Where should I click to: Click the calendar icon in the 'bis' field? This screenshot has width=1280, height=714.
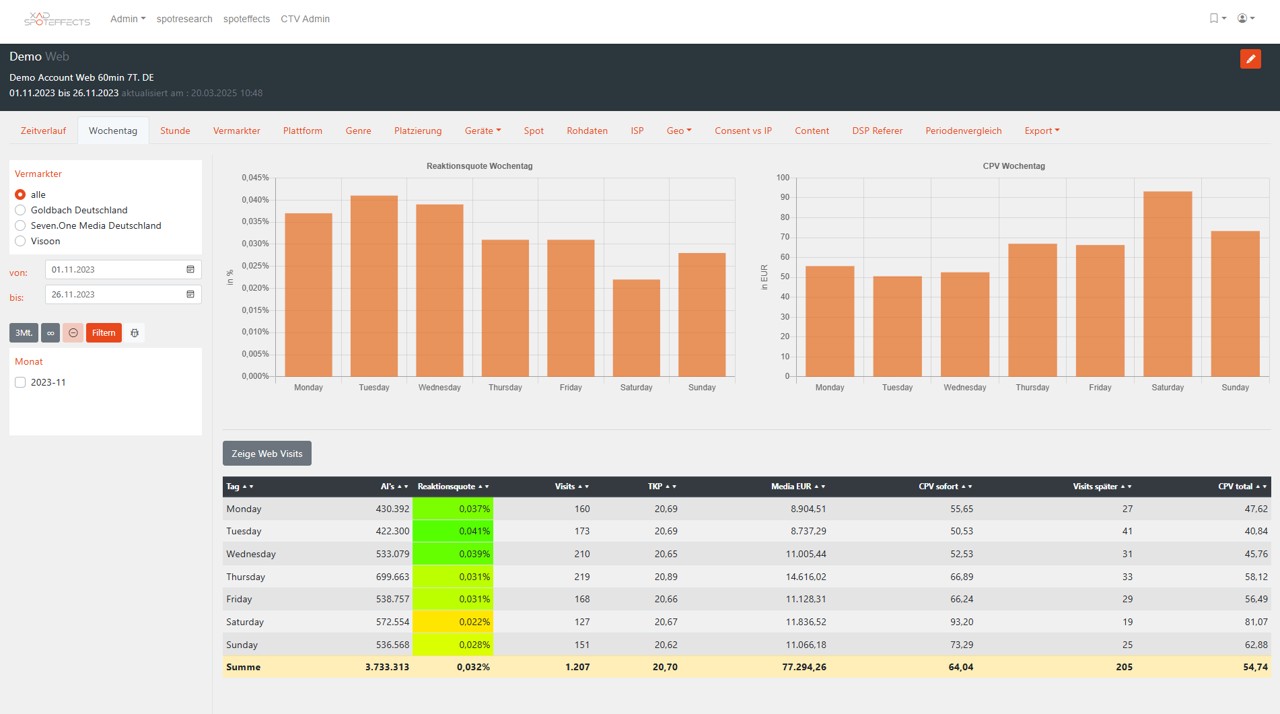(190, 295)
